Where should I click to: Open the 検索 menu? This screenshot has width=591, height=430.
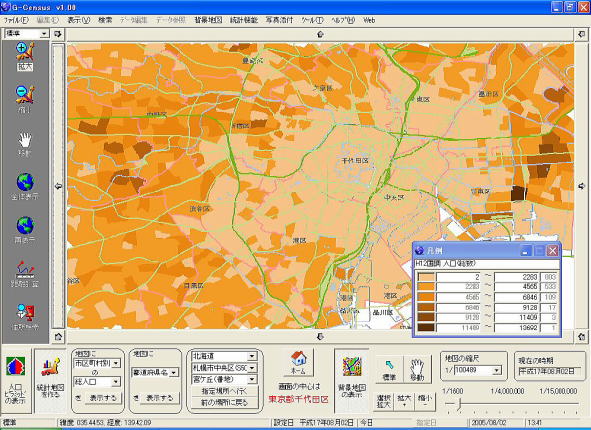coord(105,20)
